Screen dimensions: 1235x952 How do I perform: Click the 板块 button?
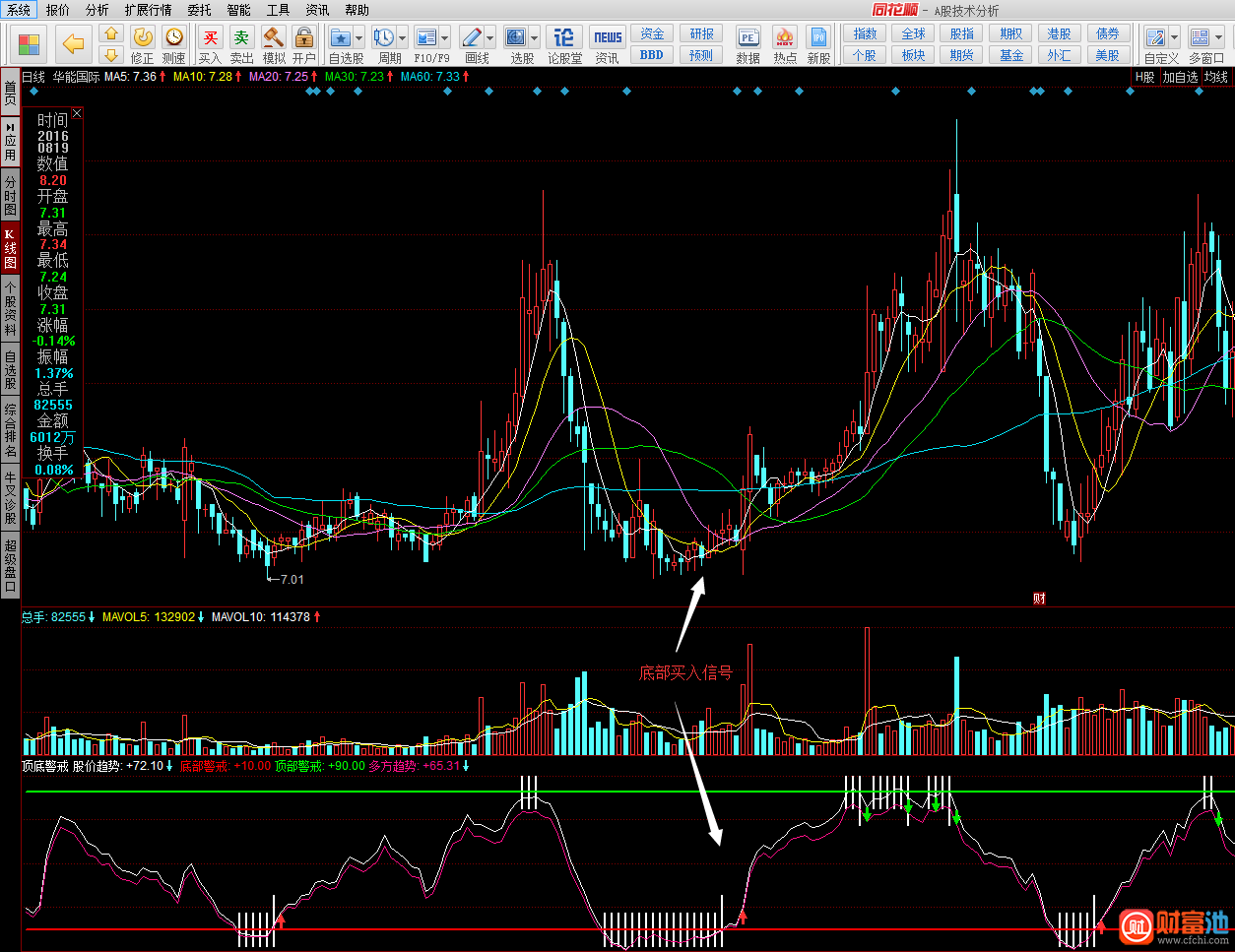tap(913, 55)
